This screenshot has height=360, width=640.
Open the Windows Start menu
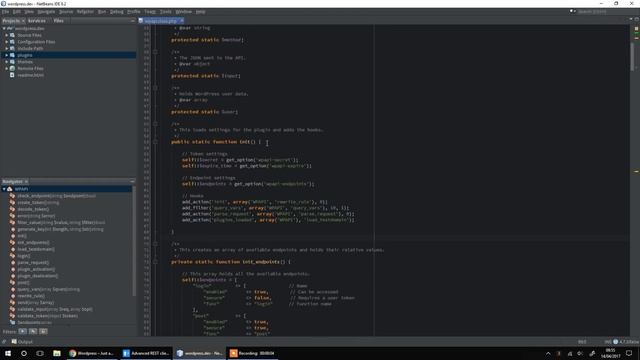tap(8, 353)
